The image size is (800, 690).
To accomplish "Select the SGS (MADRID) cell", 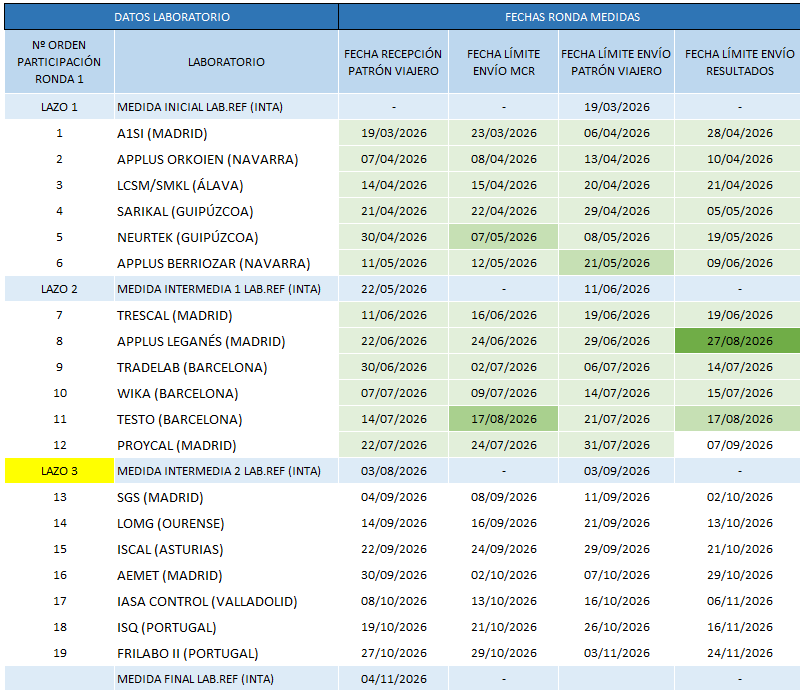I will 226,497.
